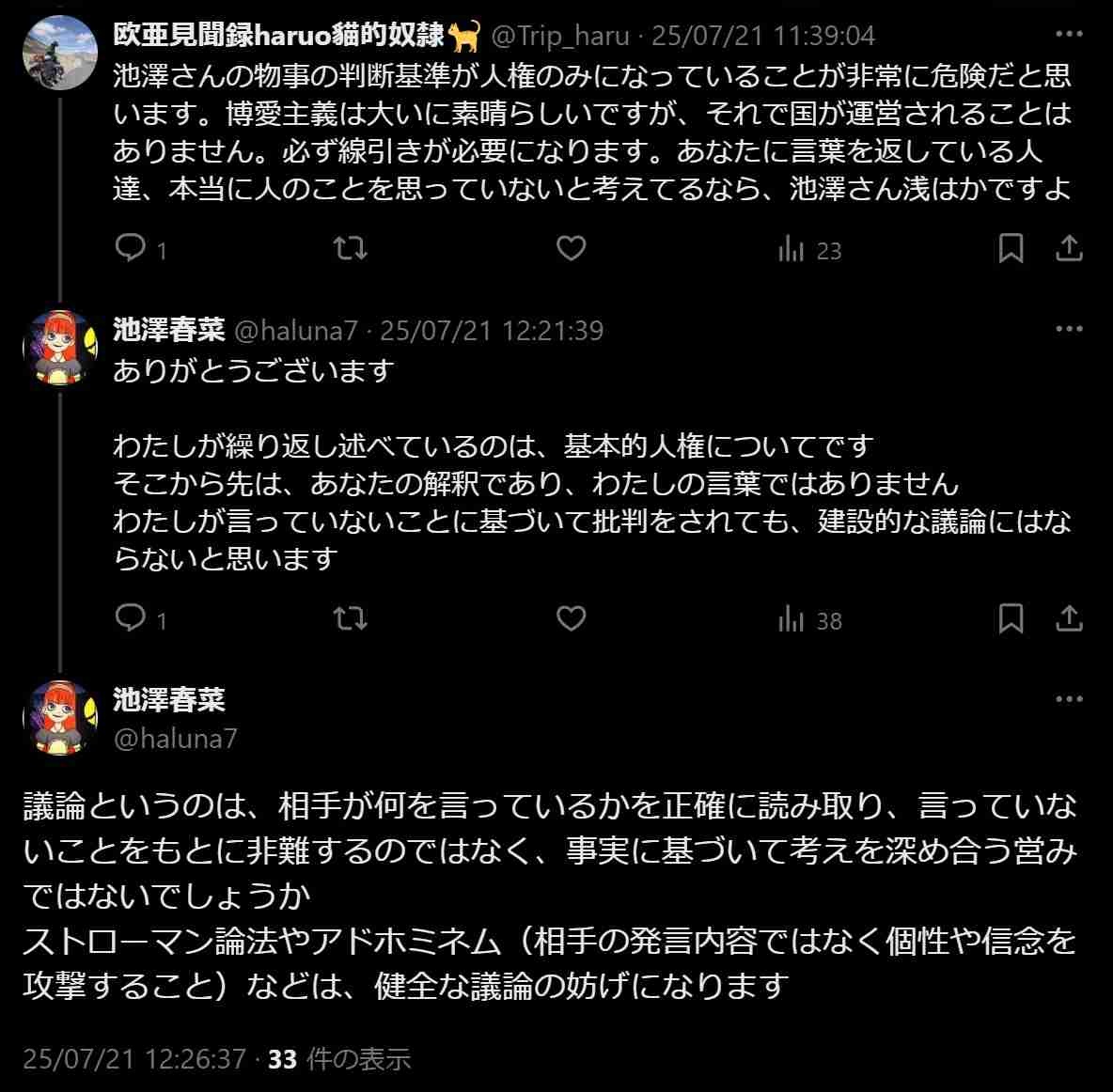Screen dimensions: 1113x1092
Task: Reply to the Trip_haru post
Action: (x=130, y=249)
